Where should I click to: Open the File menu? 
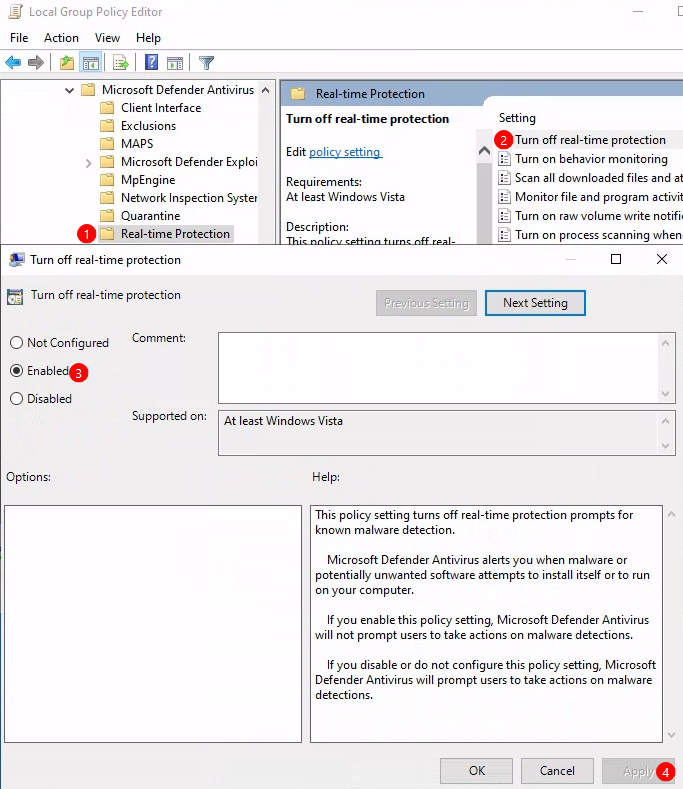[x=19, y=38]
